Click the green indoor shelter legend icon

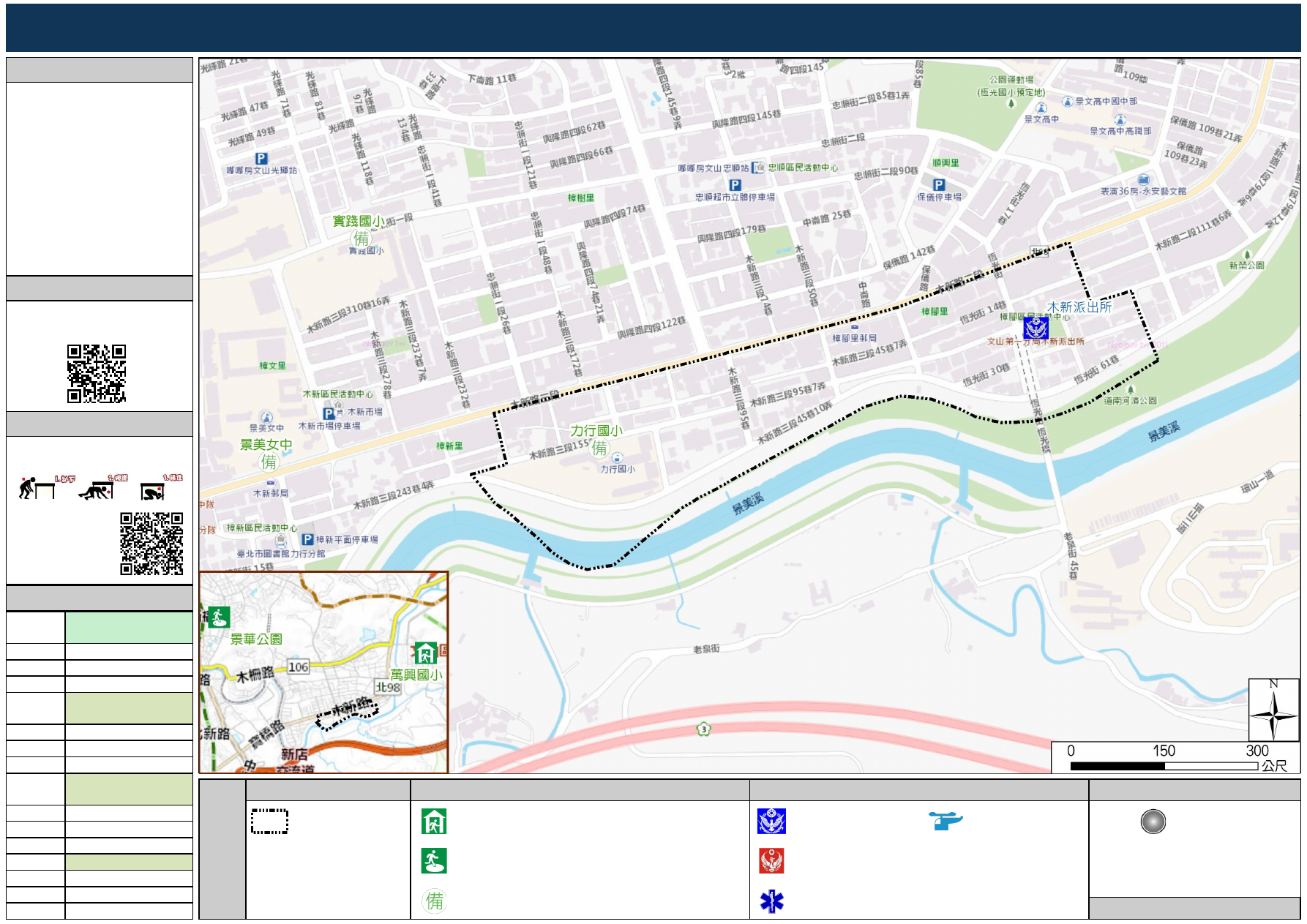(434, 822)
